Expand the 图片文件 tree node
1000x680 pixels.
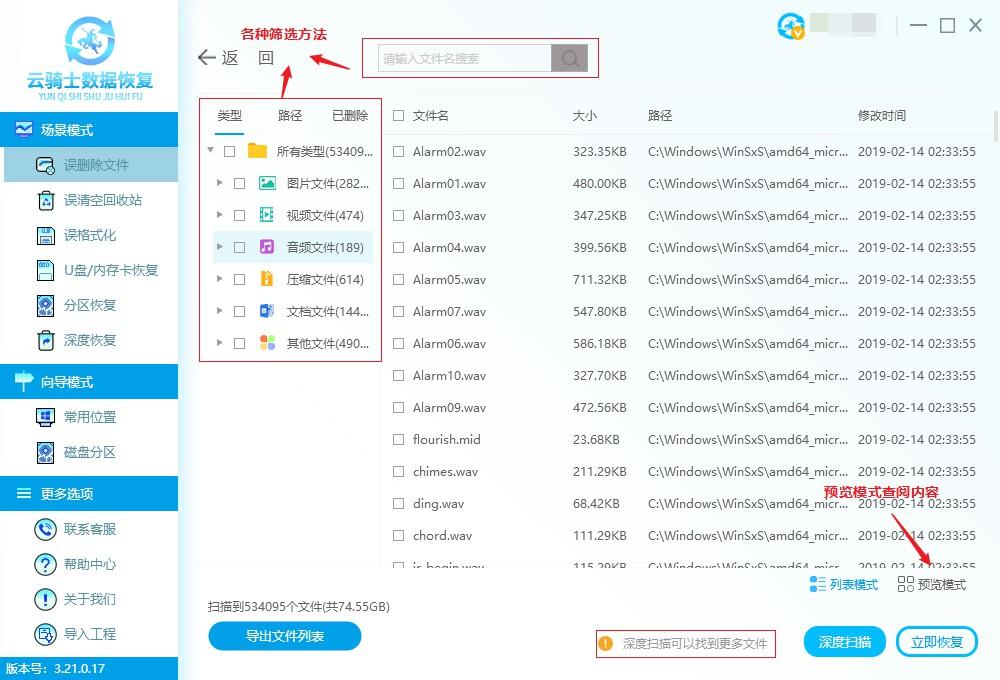pyautogui.click(x=219, y=183)
